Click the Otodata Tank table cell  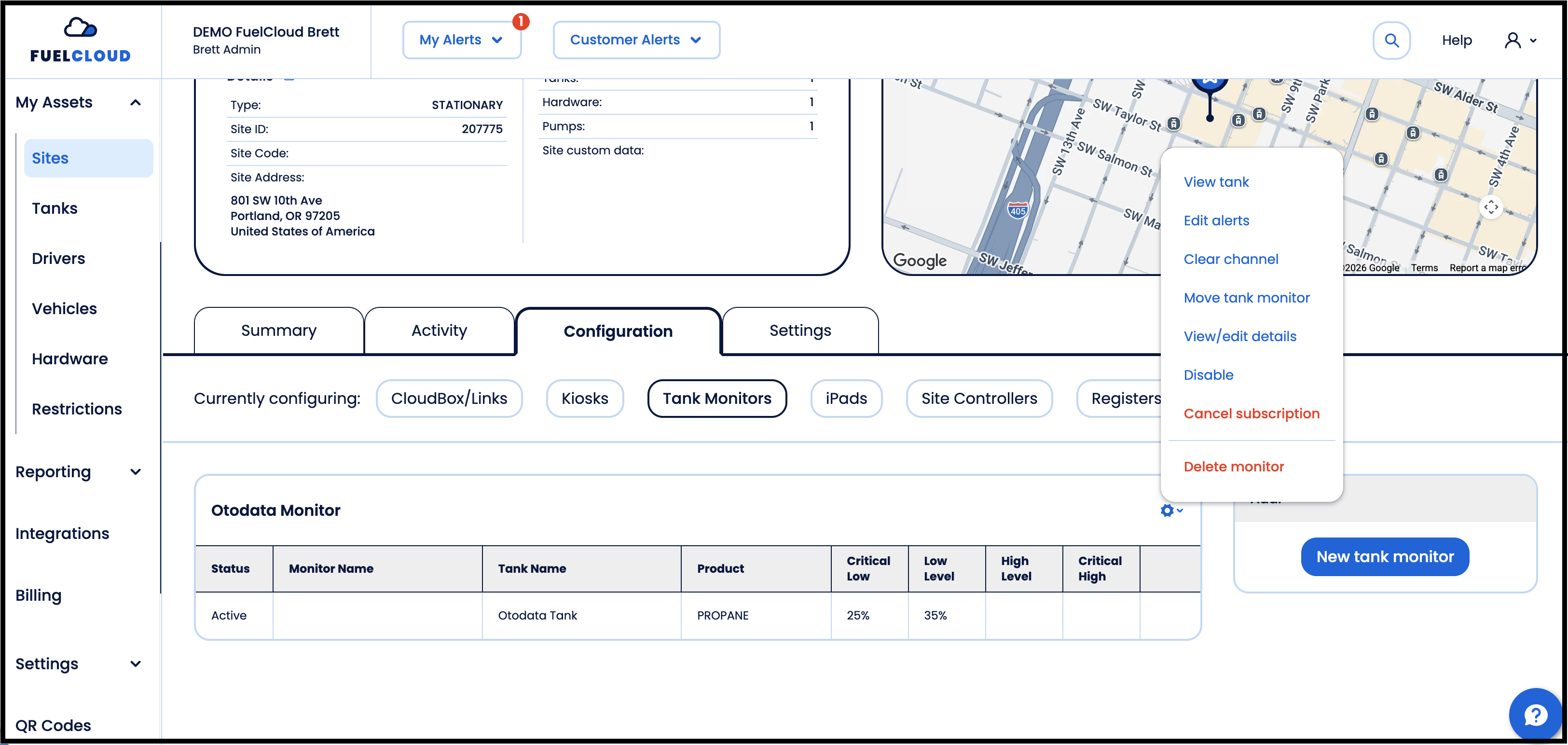click(x=581, y=615)
